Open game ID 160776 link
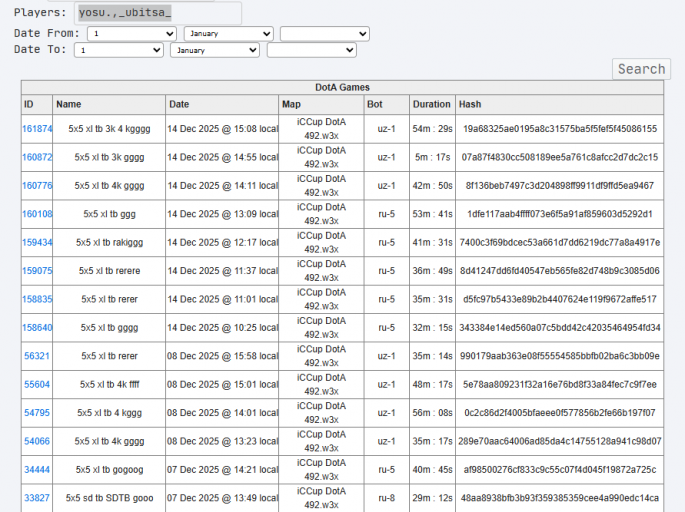The image size is (685, 512). [x=37, y=186]
